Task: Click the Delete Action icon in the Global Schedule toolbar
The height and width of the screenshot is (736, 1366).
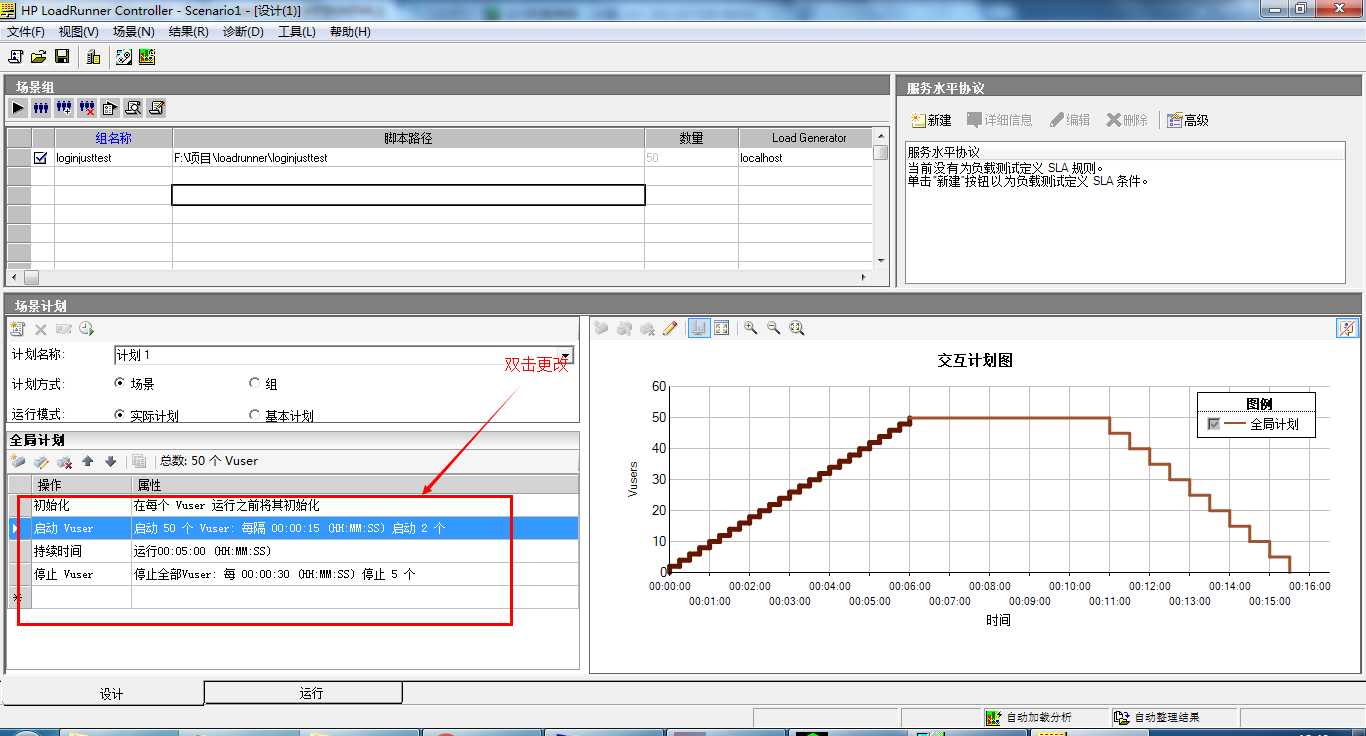Action: (64, 461)
